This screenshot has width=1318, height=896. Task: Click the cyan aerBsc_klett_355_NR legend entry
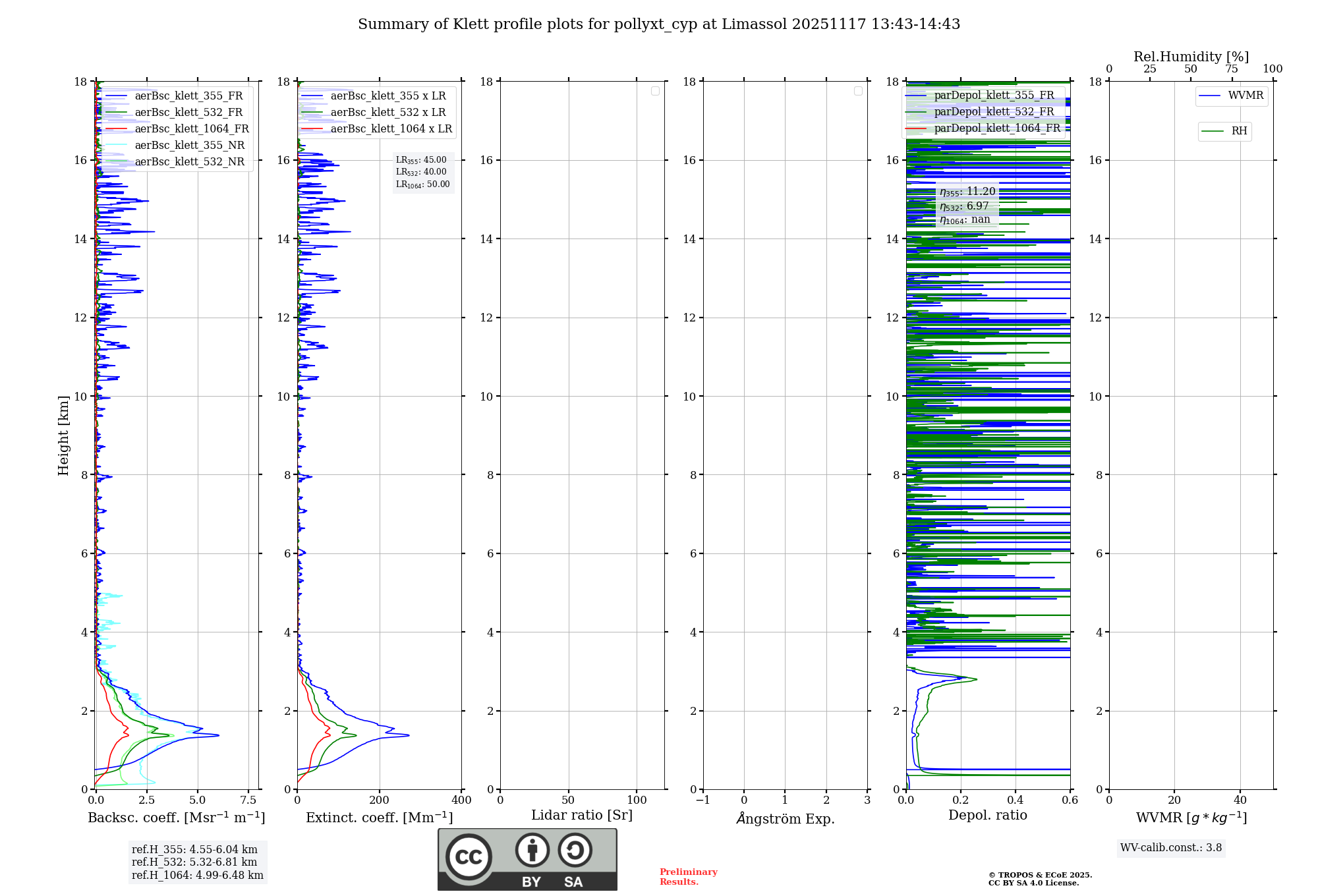click(x=189, y=146)
